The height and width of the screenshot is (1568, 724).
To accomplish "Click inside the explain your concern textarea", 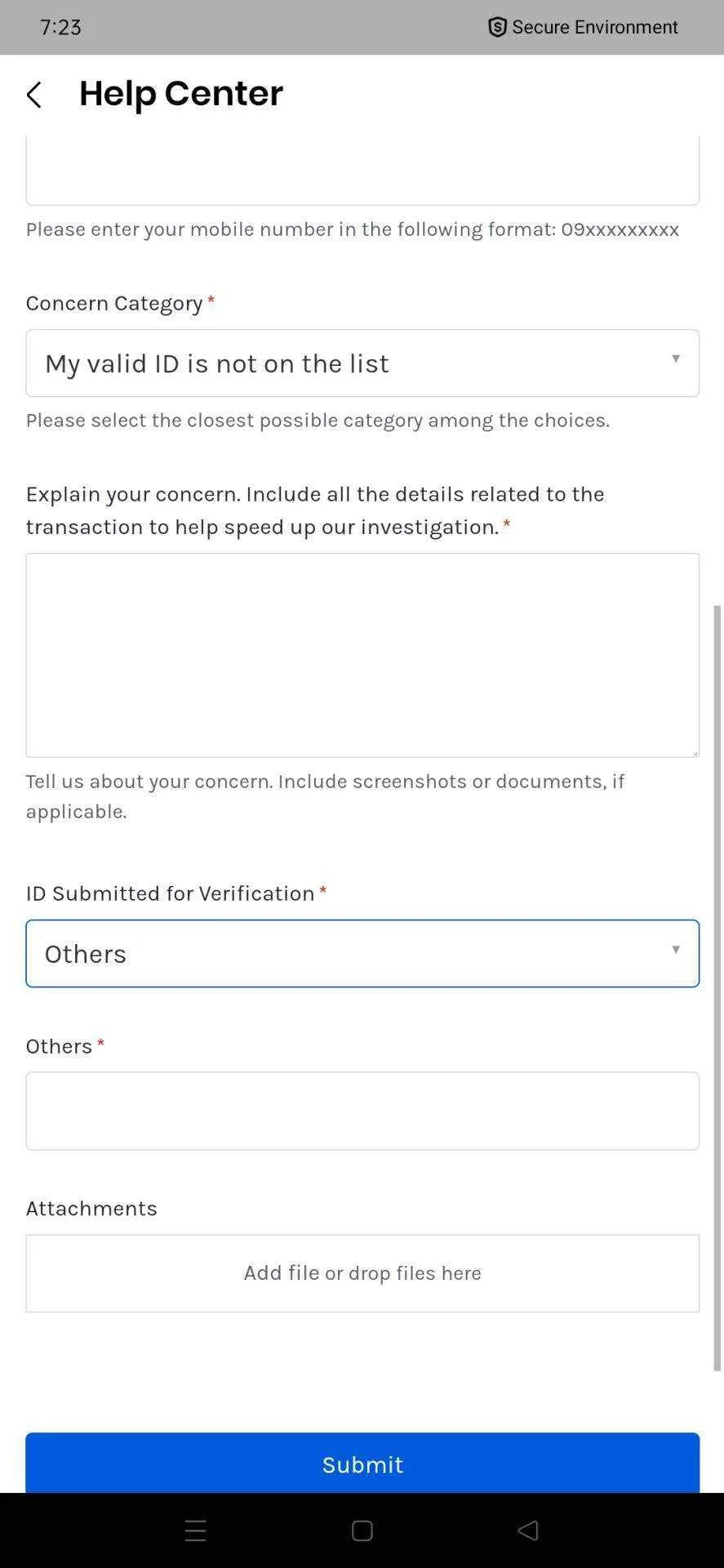I will [362, 655].
